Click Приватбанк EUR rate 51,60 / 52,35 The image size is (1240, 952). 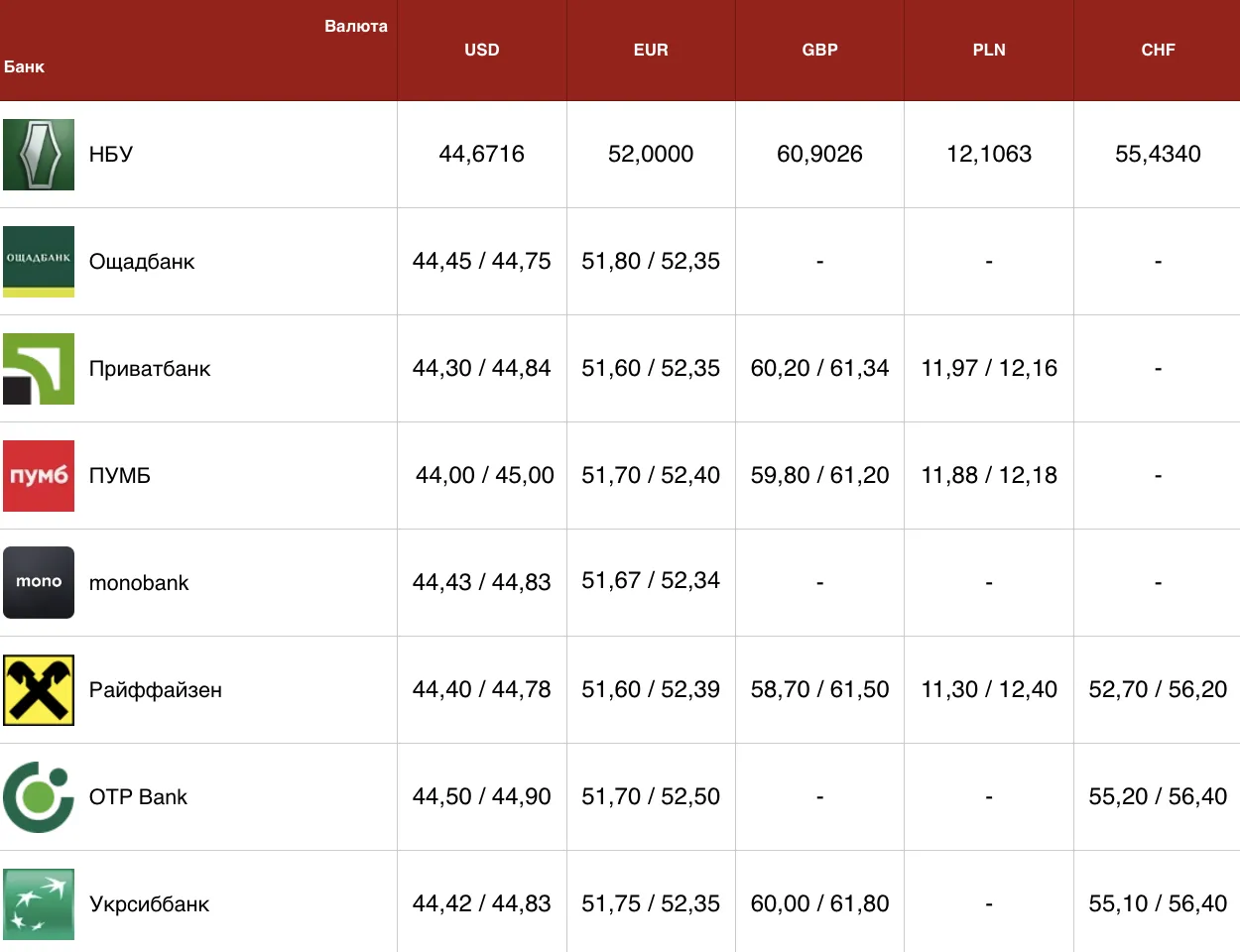(651, 369)
